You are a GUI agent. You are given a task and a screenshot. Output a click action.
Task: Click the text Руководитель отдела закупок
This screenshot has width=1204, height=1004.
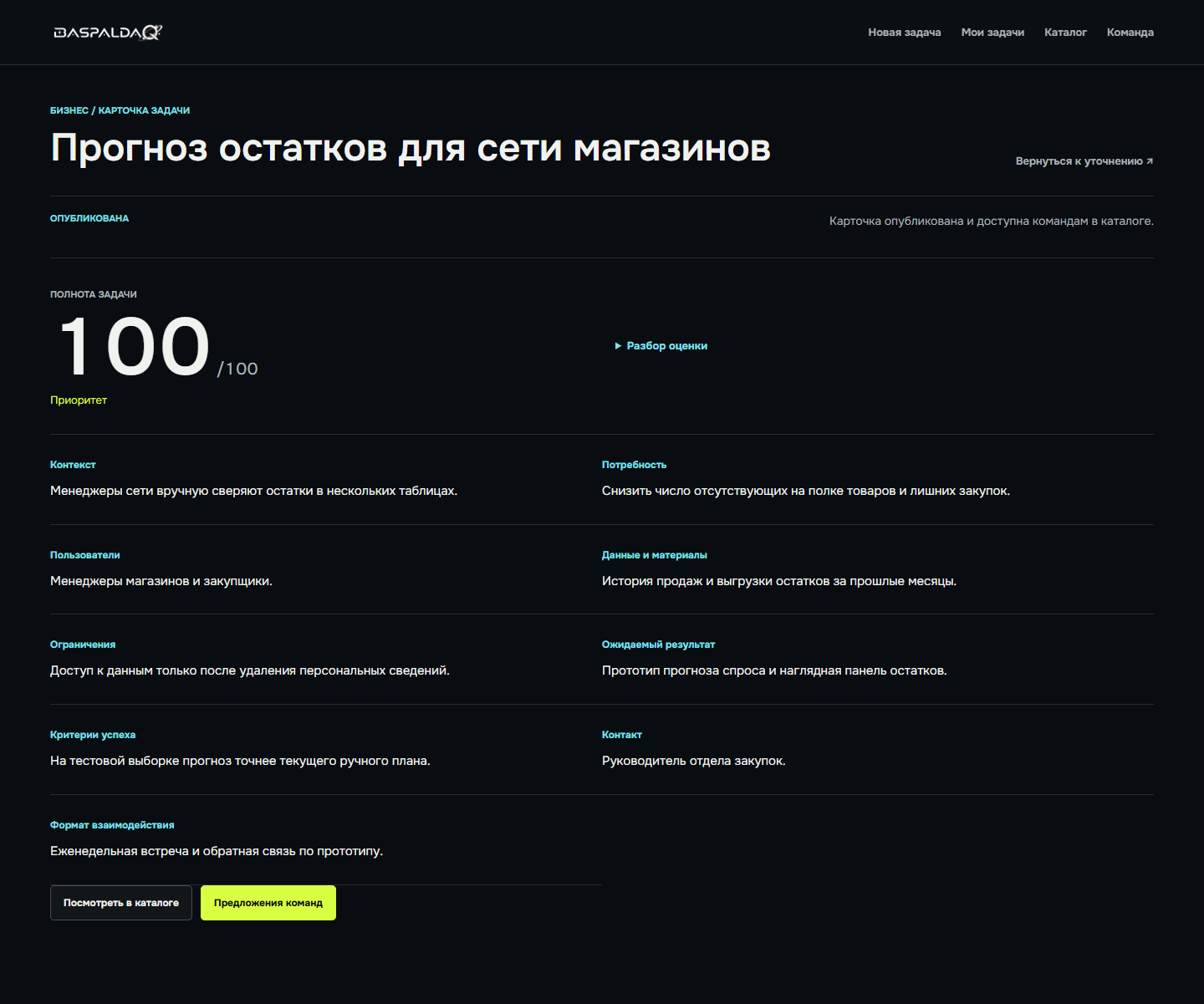click(x=694, y=761)
